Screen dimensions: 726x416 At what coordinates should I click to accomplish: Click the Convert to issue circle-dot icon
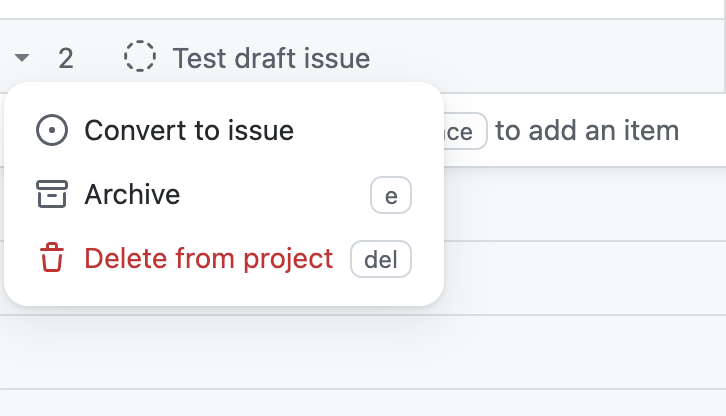[51, 130]
